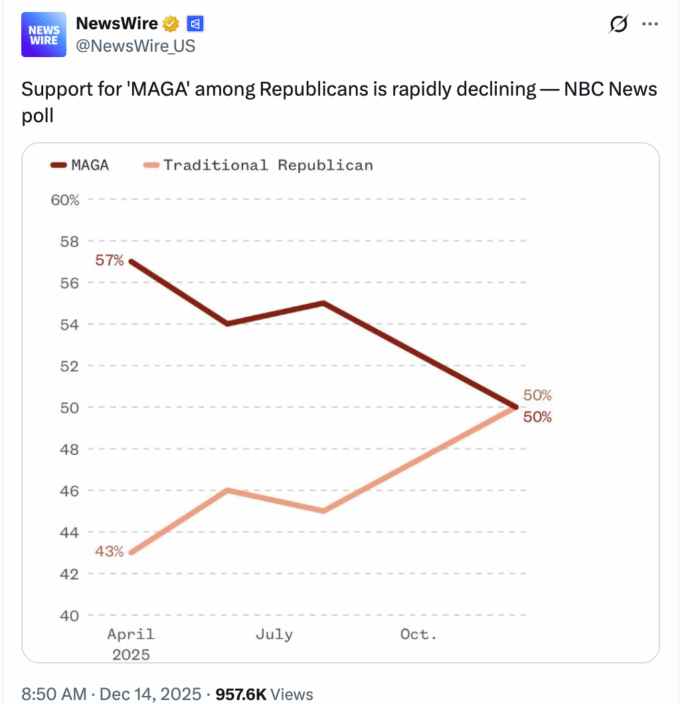Click the 957.6K Views count
The height and width of the screenshot is (704, 680).
click(x=264, y=693)
